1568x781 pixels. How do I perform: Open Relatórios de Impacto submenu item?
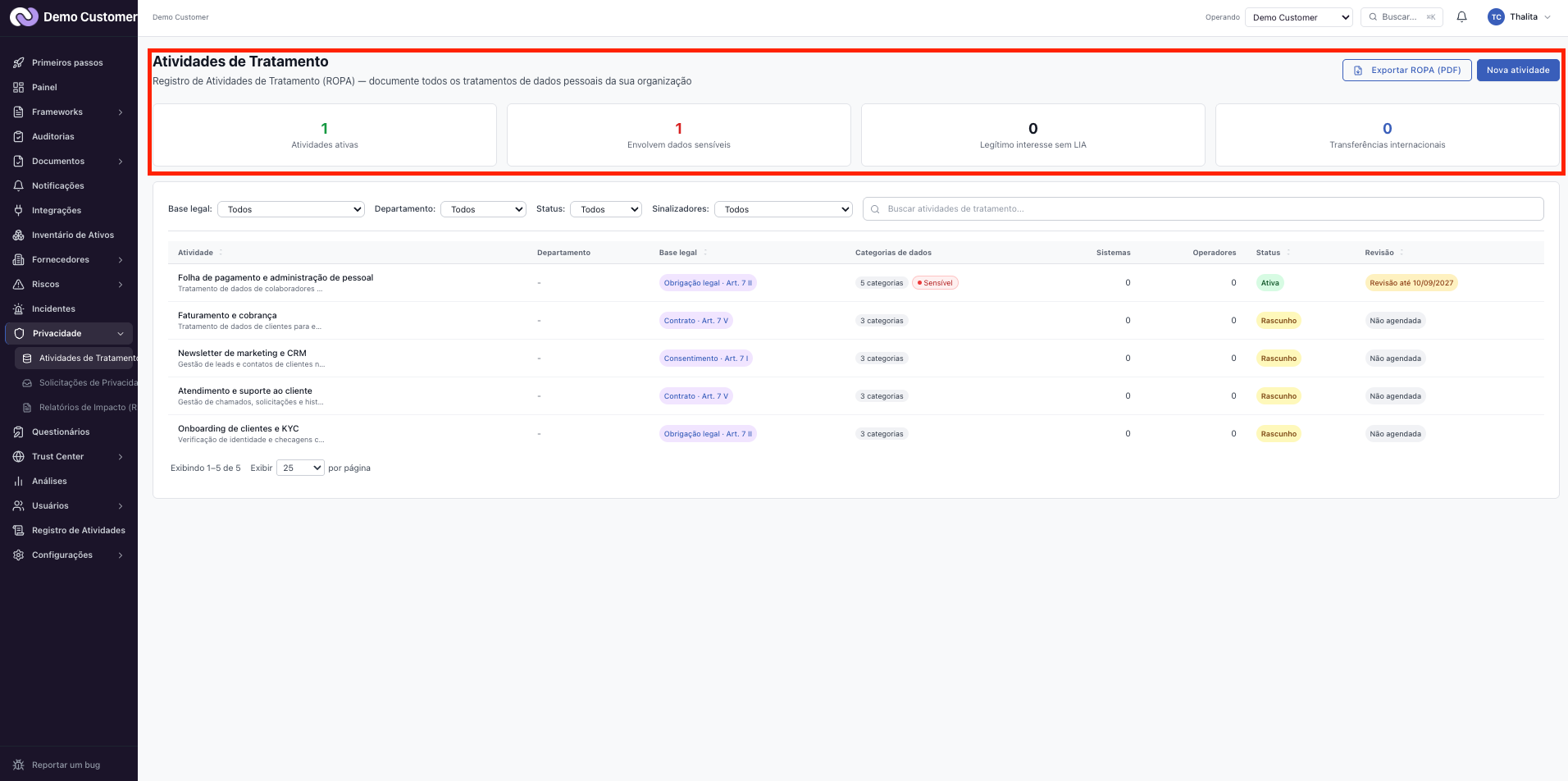pos(76,407)
